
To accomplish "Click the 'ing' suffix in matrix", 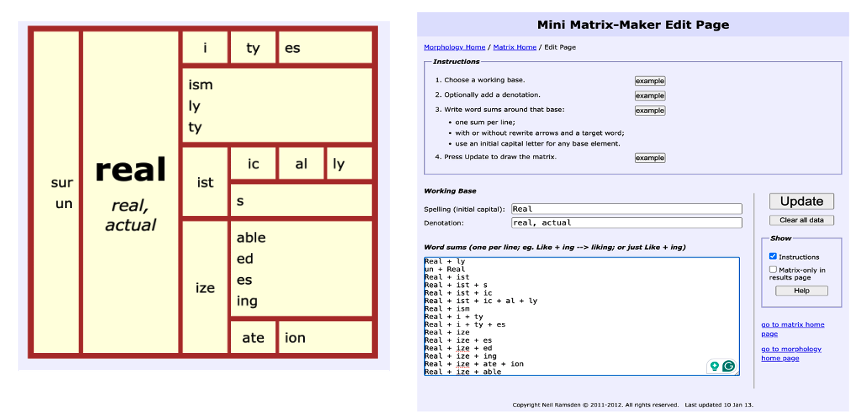I will point(247,301).
